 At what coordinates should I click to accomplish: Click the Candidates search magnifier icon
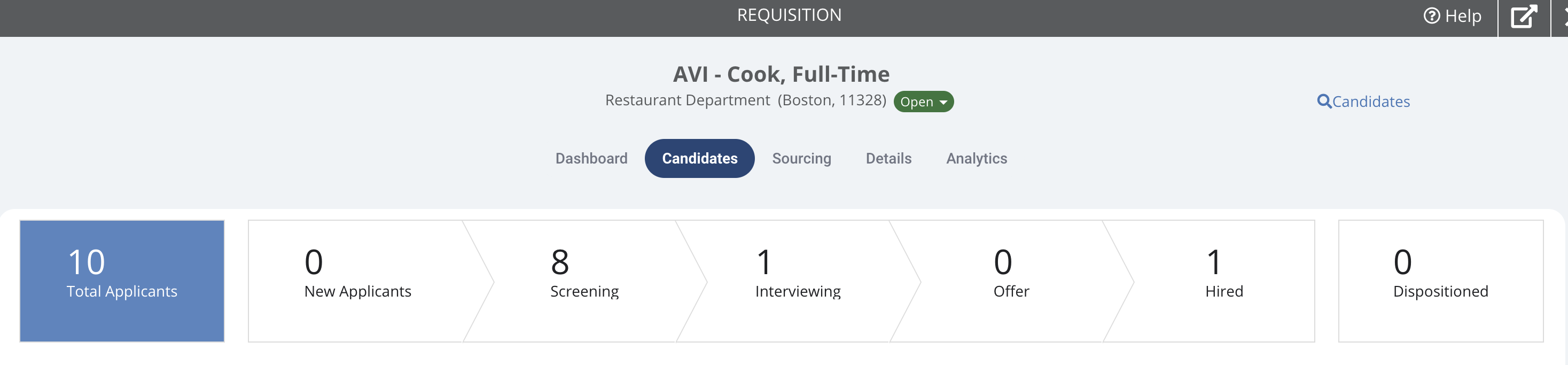pos(1323,101)
